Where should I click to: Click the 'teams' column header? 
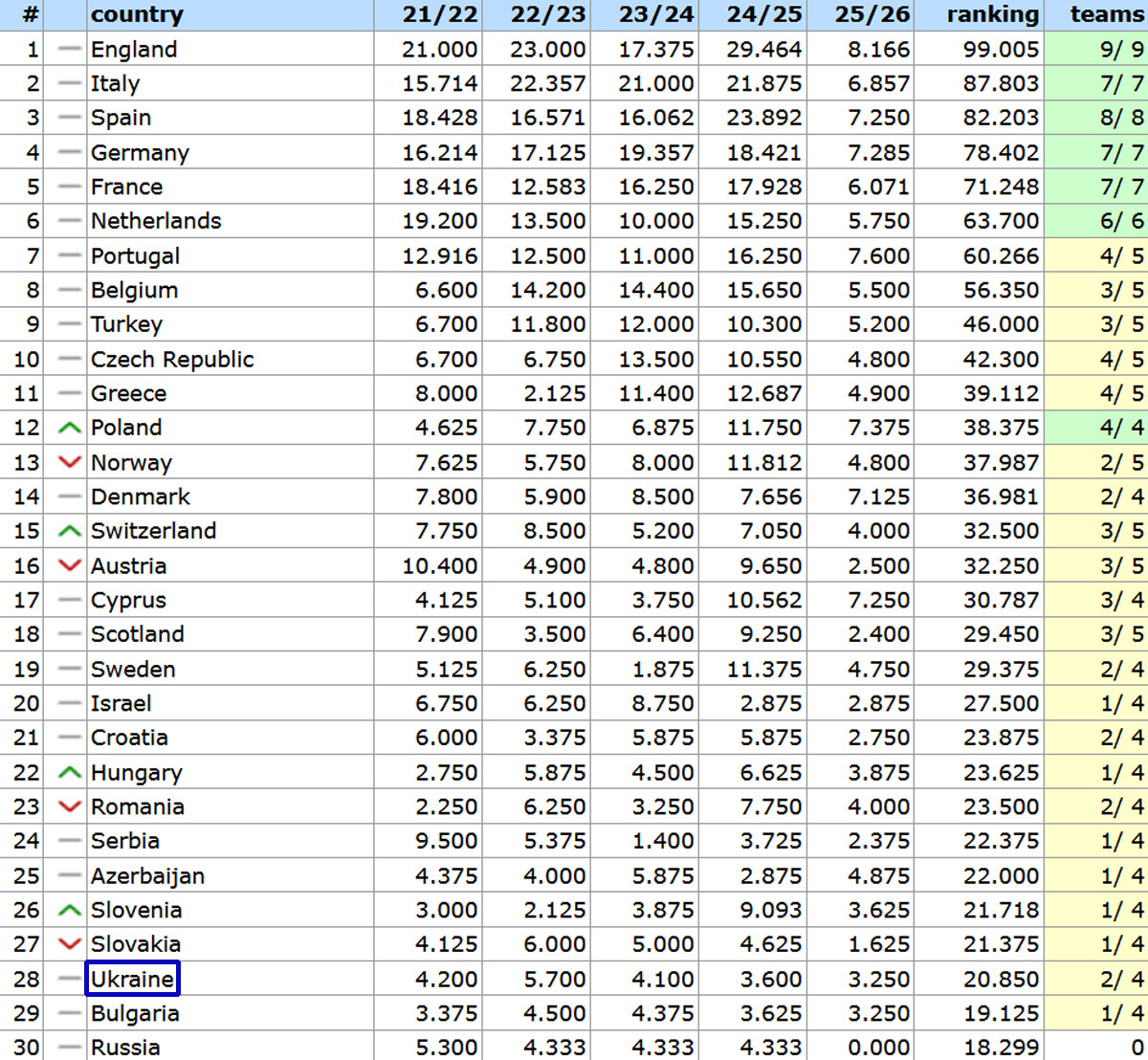(x=1107, y=14)
